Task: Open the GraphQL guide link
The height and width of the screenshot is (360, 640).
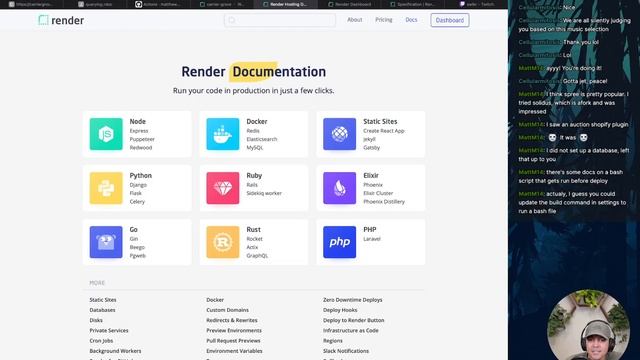Action: point(257,256)
